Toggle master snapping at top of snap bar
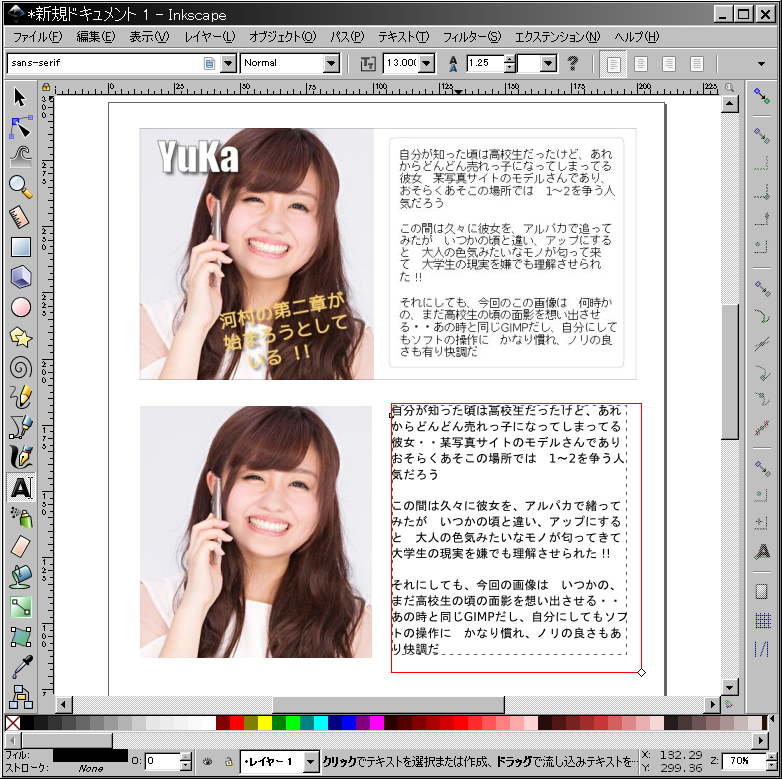This screenshot has height=779, width=782. [762, 96]
